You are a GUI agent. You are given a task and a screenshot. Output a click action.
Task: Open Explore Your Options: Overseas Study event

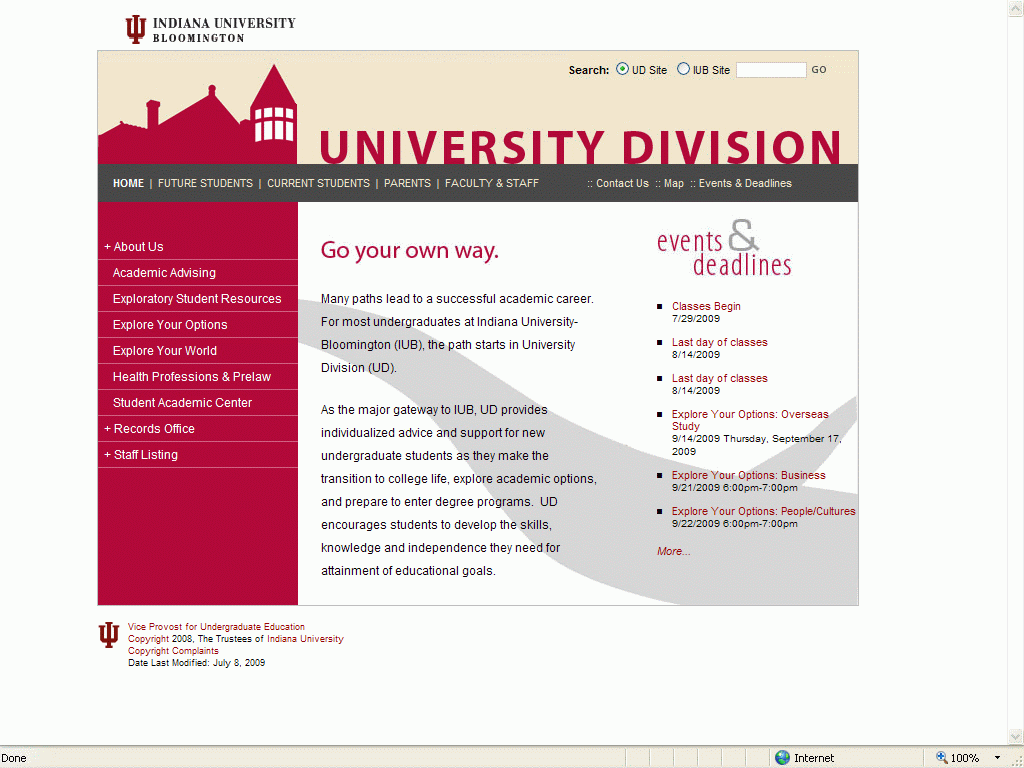point(750,420)
